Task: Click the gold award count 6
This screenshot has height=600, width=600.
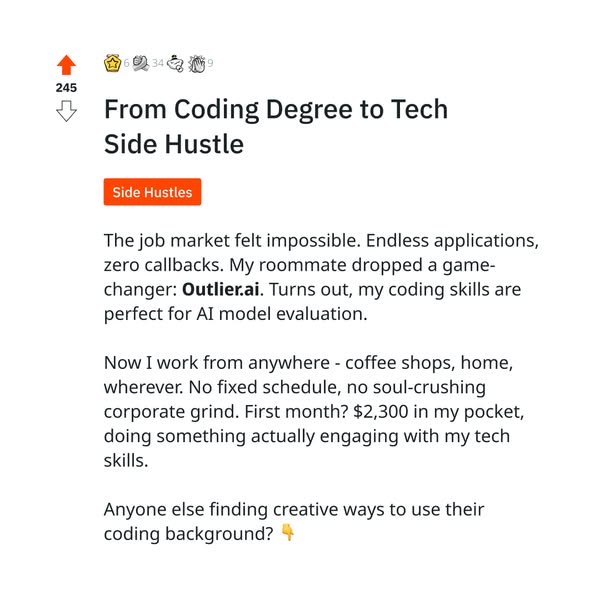Action: pyautogui.click(x=127, y=64)
